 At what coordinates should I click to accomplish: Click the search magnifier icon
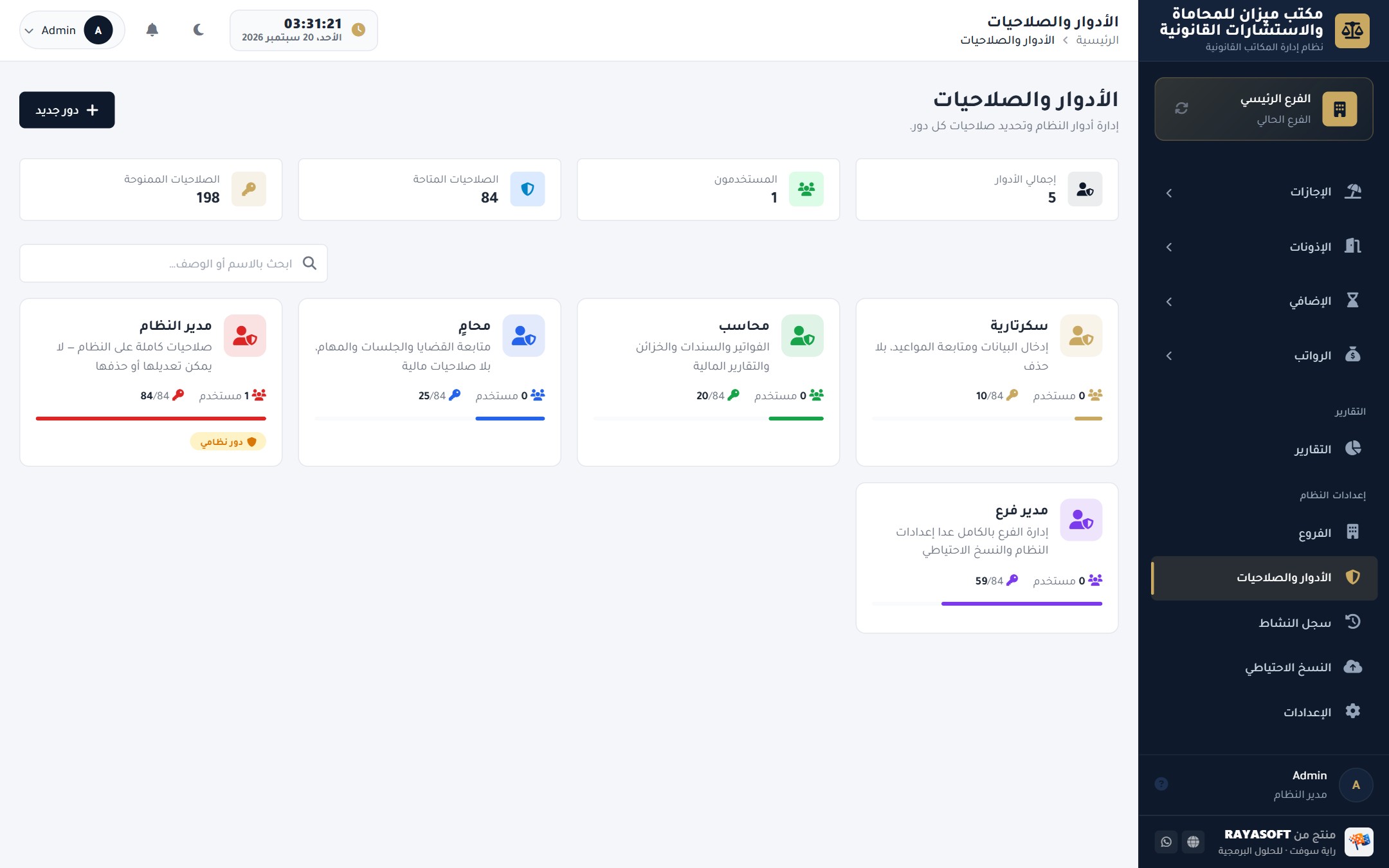click(309, 263)
